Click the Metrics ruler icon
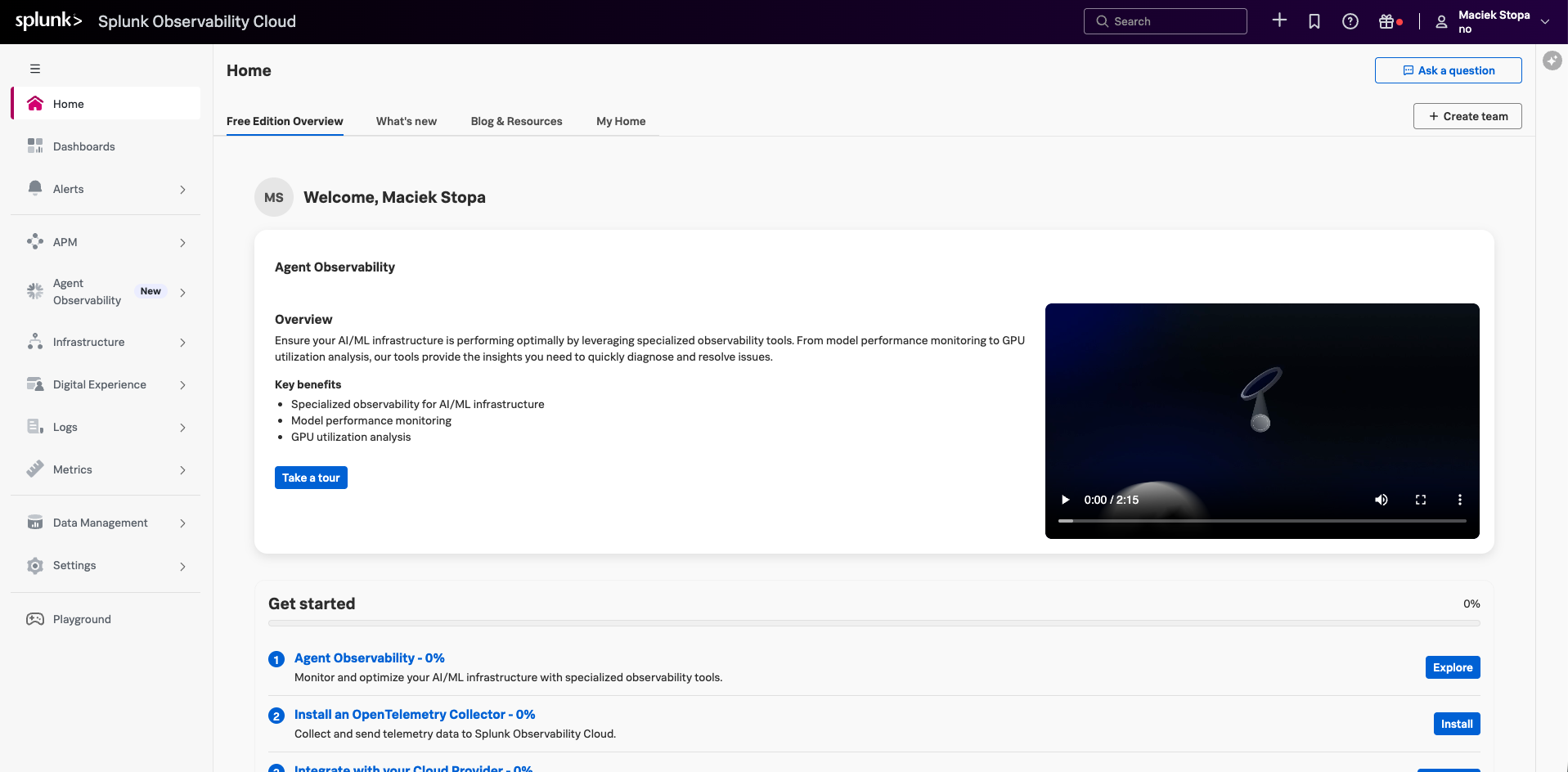Image resolution: width=1568 pixels, height=772 pixels. pyautogui.click(x=35, y=469)
